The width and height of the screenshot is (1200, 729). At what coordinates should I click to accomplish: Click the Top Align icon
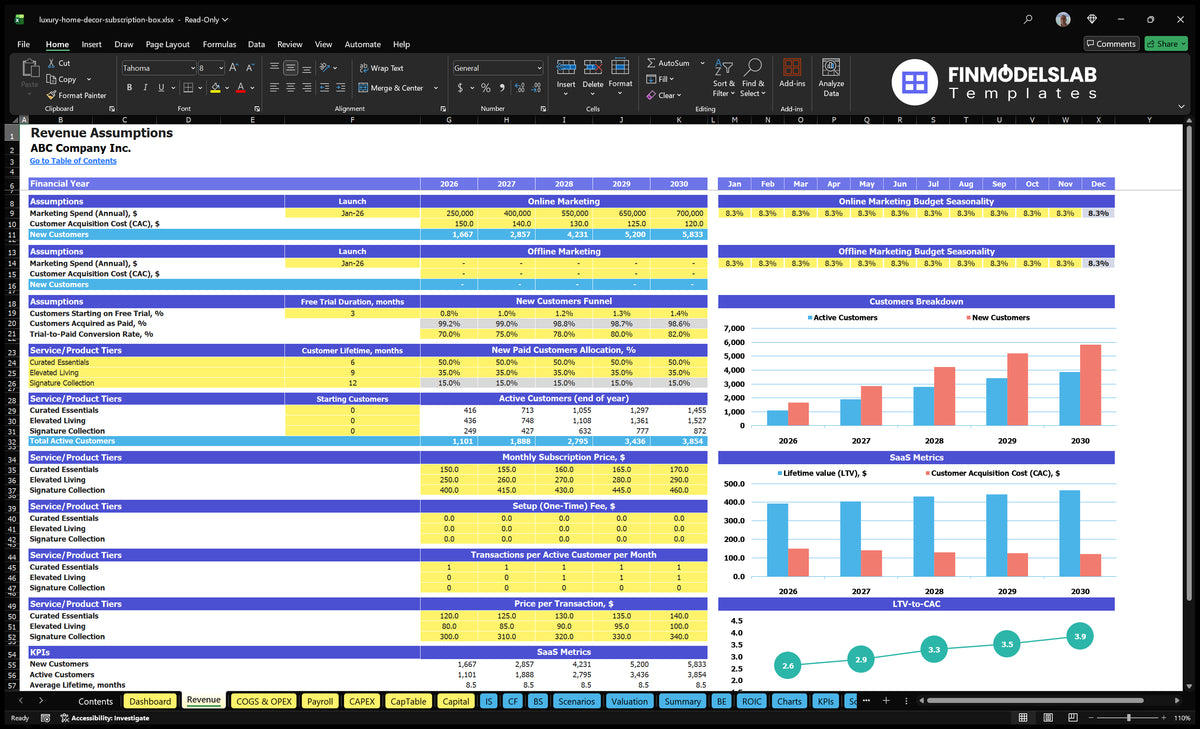(275, 68)
